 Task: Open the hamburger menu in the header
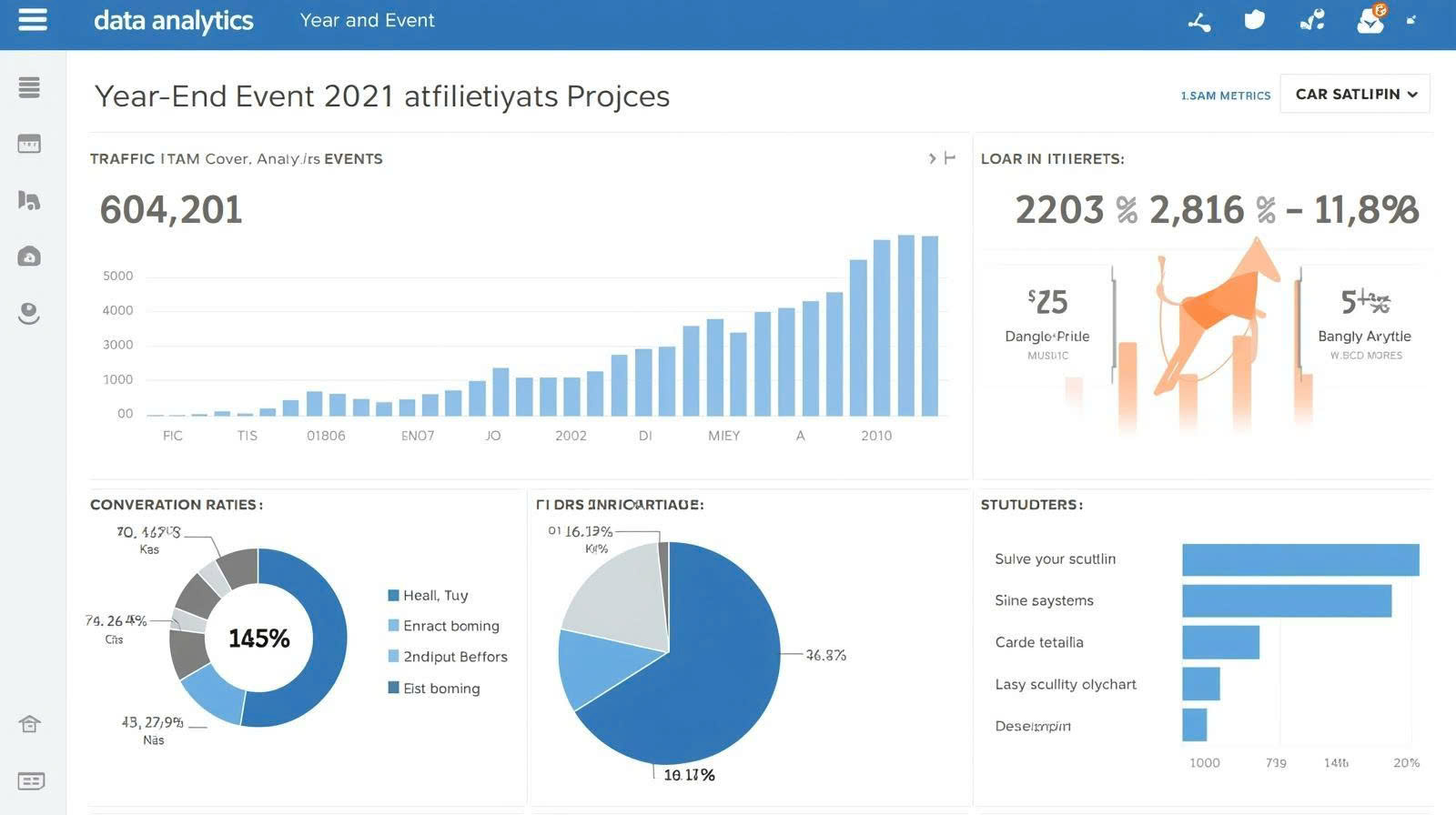[33, 20]
